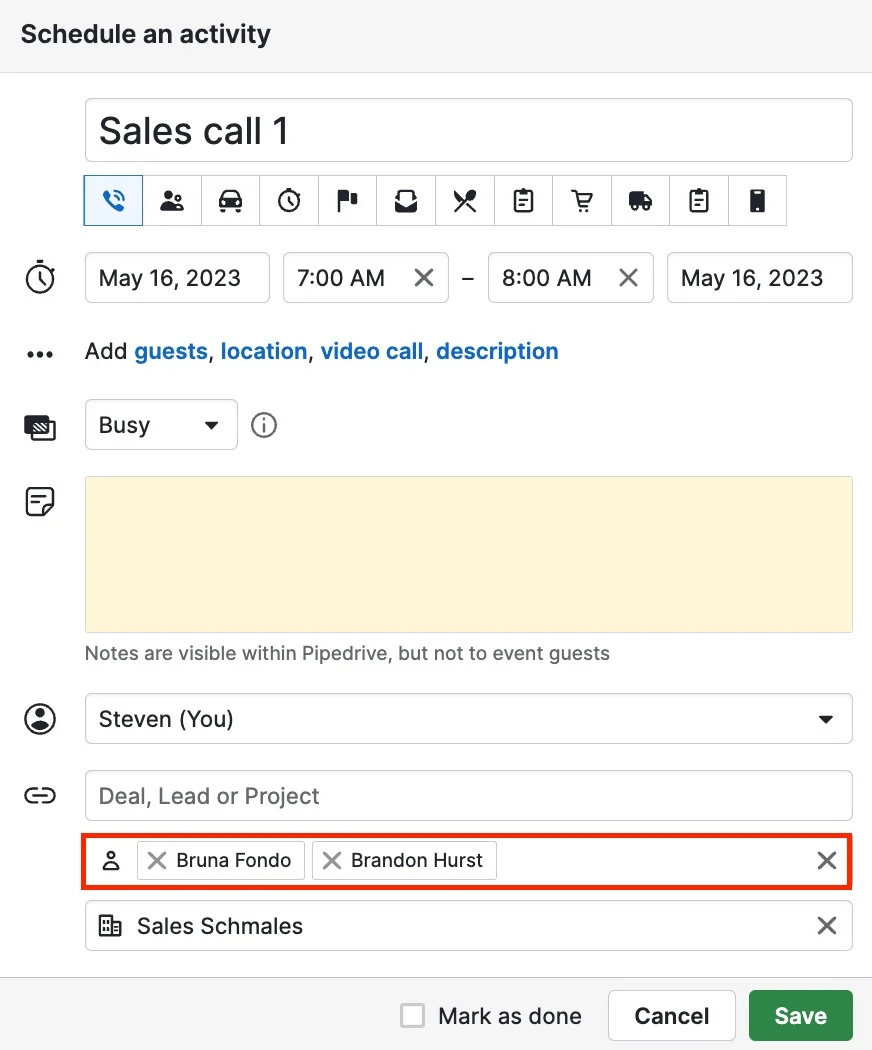This screenshot has width=872, height=1050.
Task: Select the car activity type icon
Action: 230,200
